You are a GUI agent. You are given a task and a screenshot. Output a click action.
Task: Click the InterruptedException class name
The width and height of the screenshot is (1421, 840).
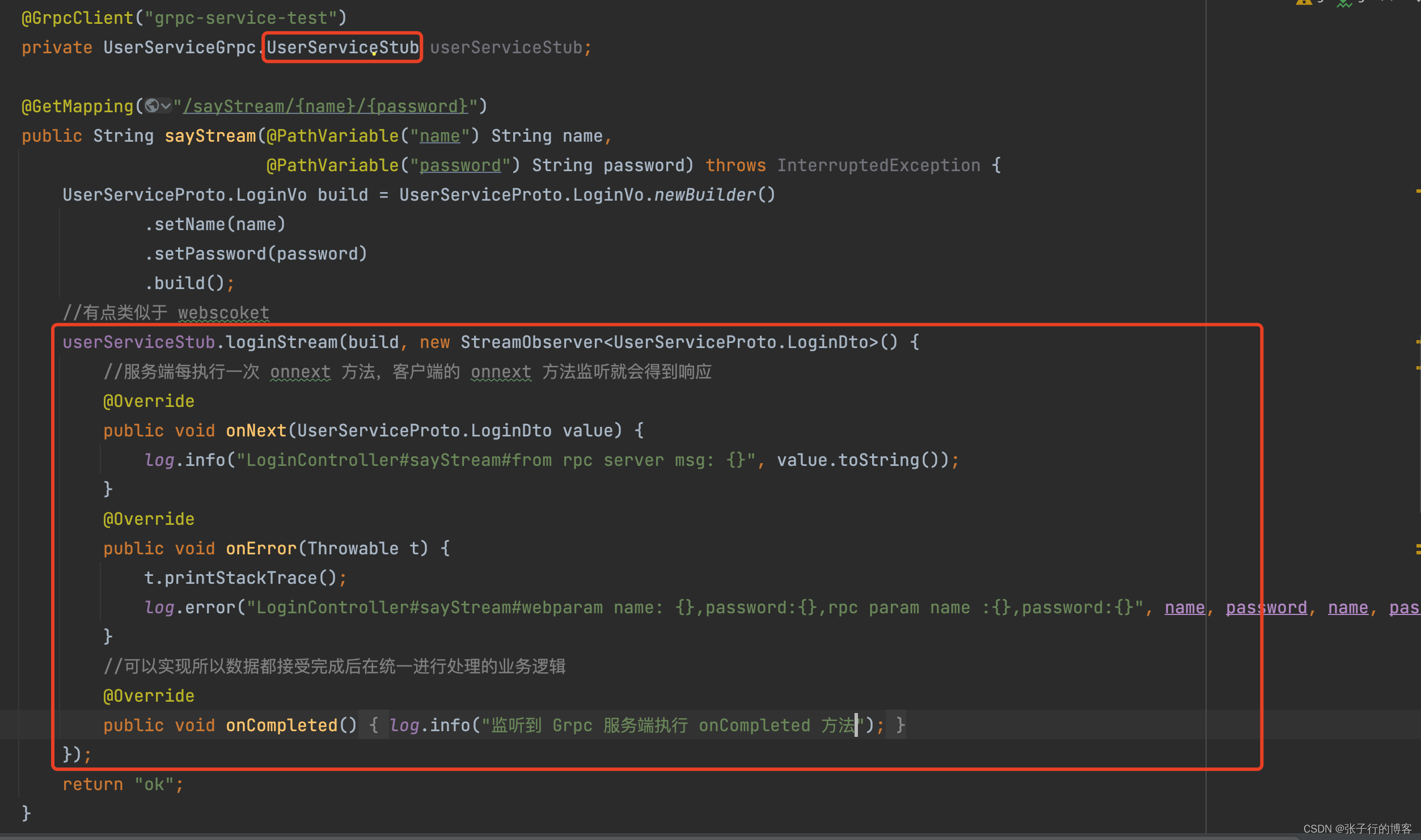(x=878, y=166)
